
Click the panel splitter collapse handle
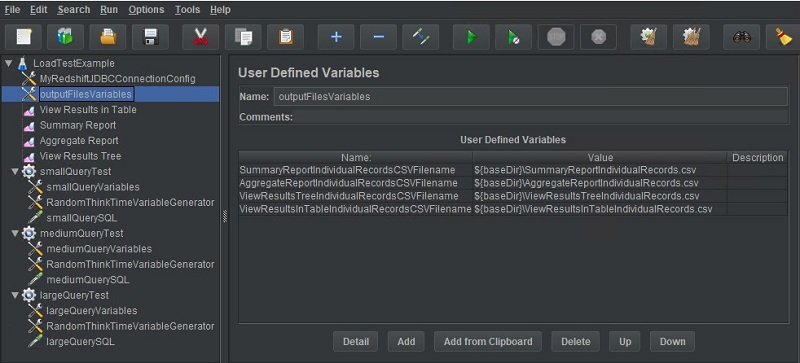(224, 216)
